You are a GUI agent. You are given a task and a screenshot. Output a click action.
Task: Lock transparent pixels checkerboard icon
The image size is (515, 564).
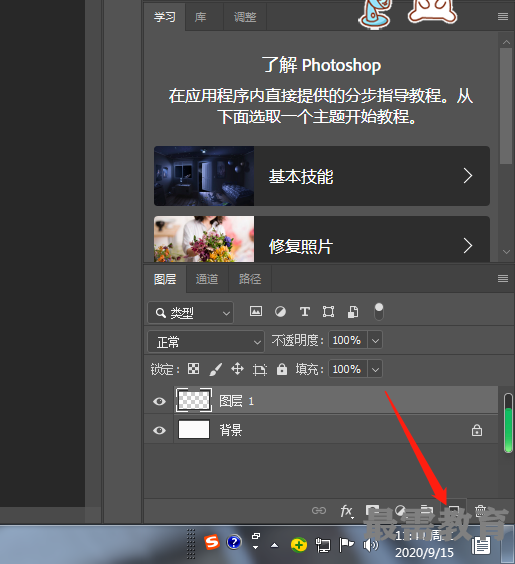(x=193, y=369)
